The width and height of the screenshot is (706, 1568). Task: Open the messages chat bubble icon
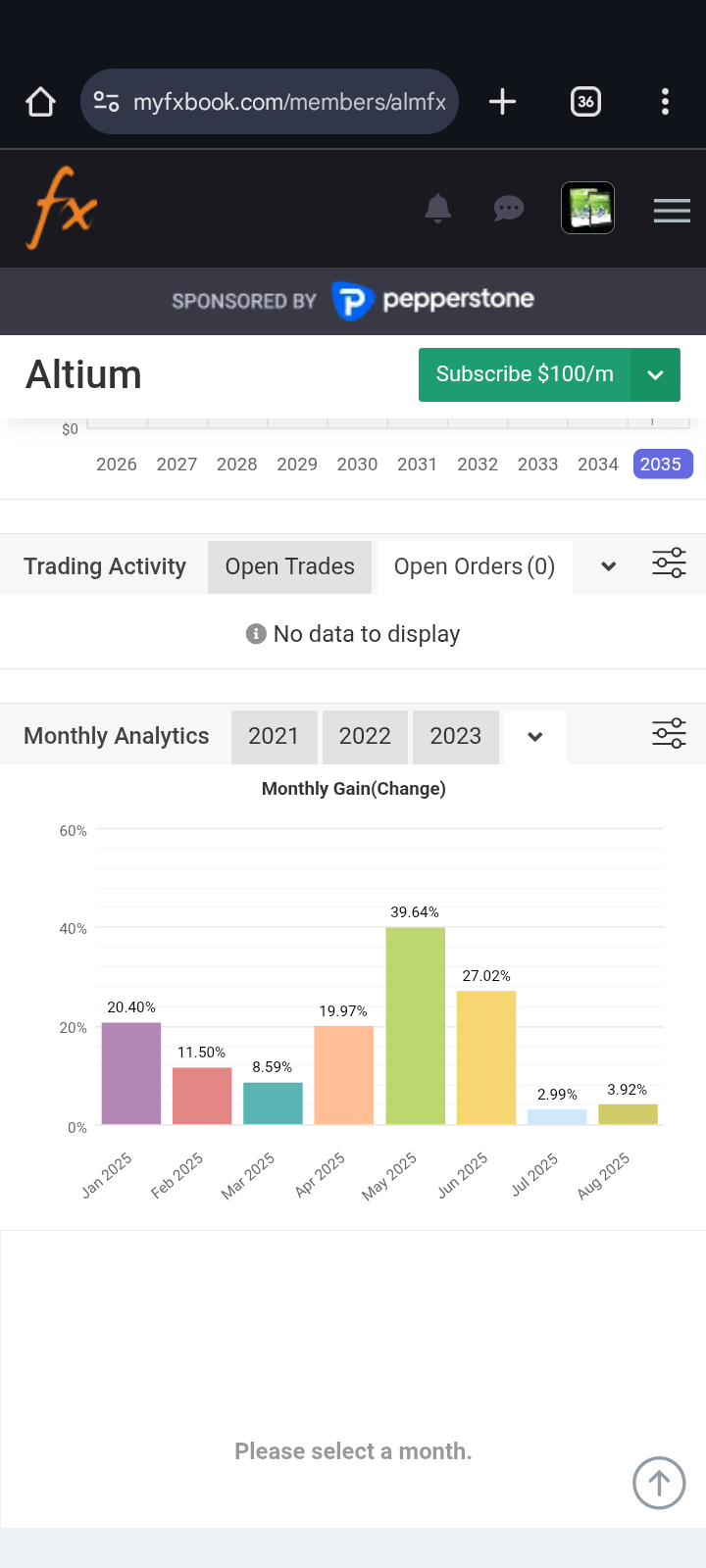[x=508, y=209]
